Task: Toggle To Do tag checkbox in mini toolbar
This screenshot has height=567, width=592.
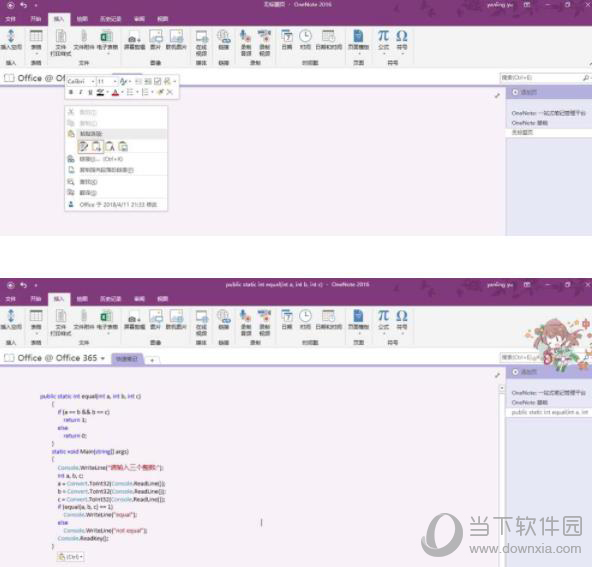Action: [x=157, y=81]
